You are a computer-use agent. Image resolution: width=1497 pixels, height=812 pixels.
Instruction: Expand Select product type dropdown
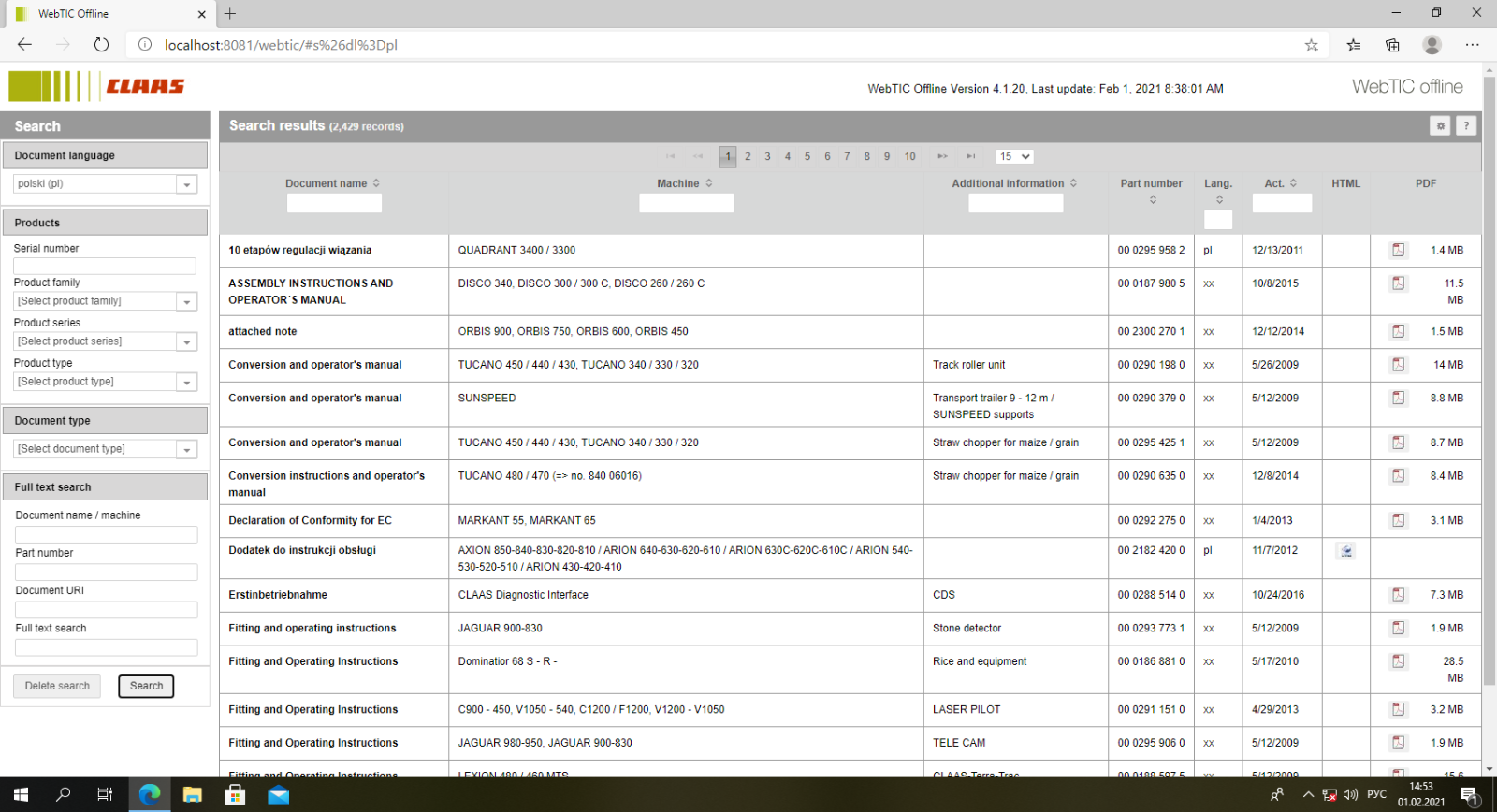187,382
